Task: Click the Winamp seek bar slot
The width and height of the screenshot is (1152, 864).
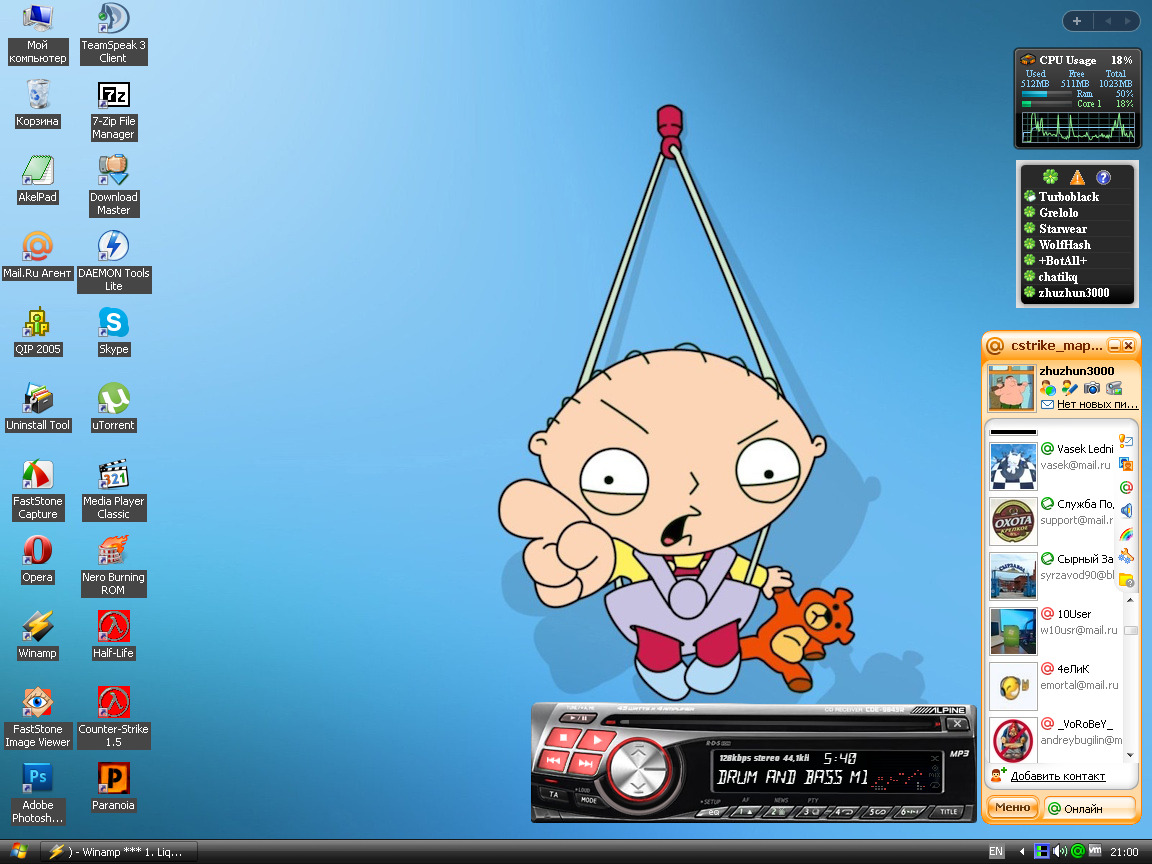Action: click(x=781, y=723)
